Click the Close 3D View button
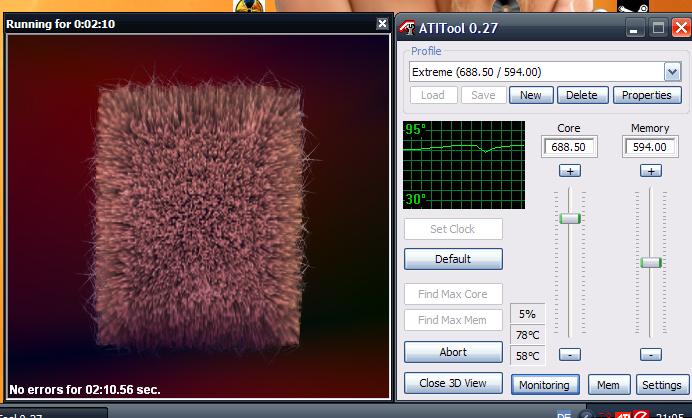Screen dimensions: 692x418 (x=453, y=383)
